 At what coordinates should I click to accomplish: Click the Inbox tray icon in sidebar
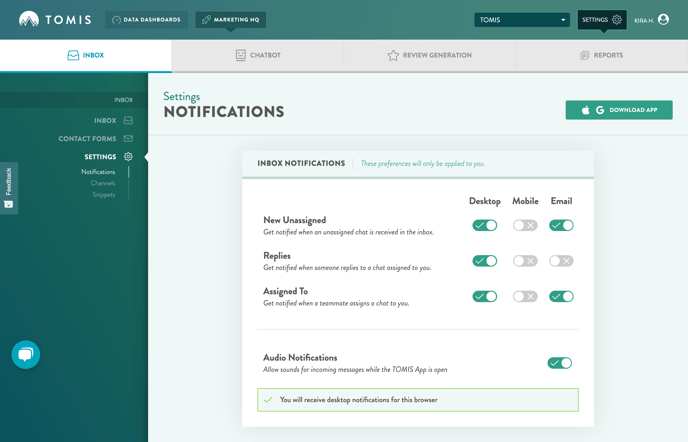[128, 121]
